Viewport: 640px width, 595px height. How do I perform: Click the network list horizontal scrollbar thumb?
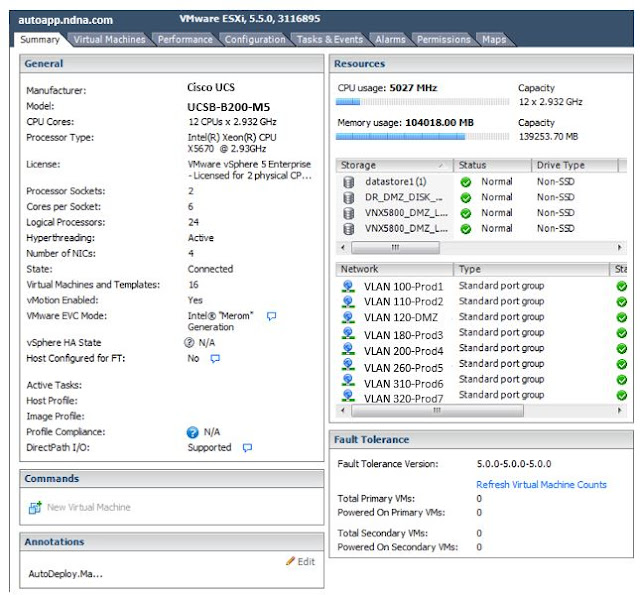[437, 411]
